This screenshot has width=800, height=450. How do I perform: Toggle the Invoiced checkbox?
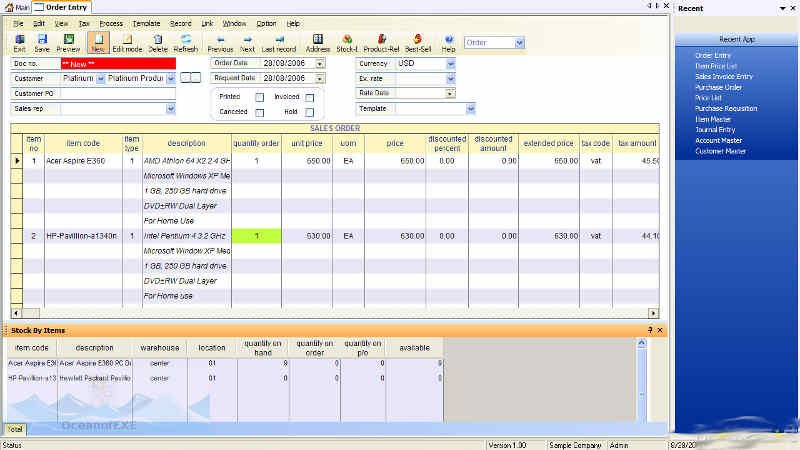[x=309, y=97]
